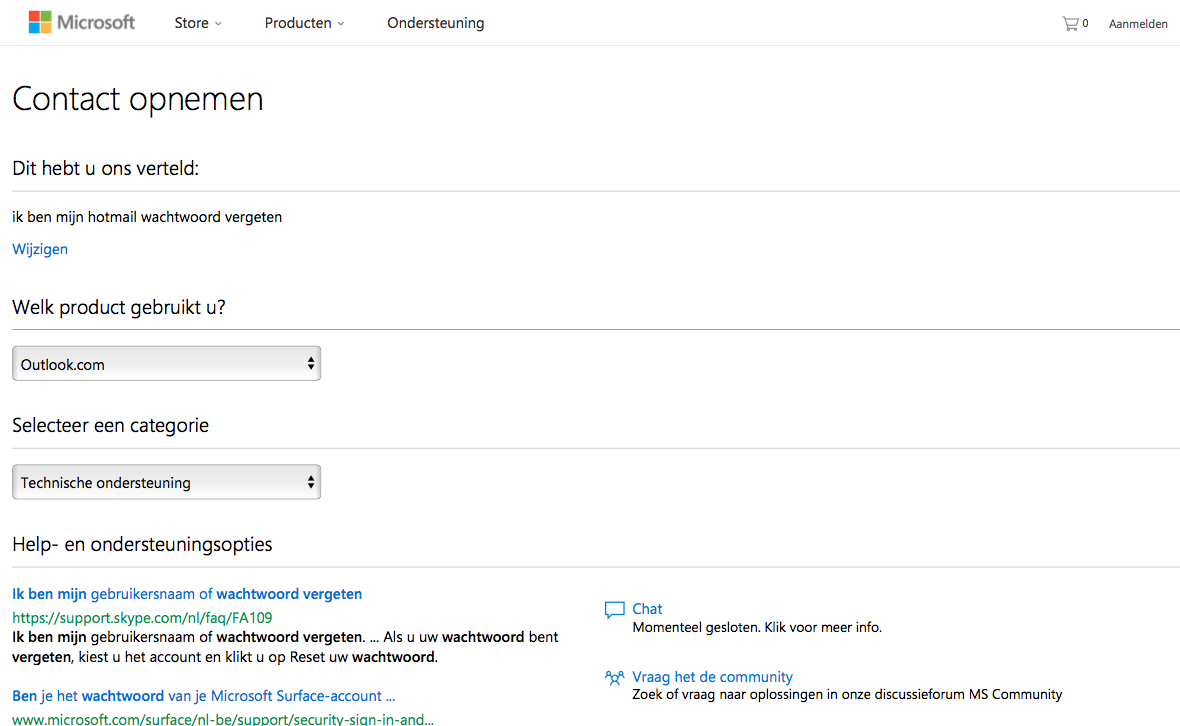Click the MS Community discussieforum description text
Image resolution: width=1180 pixels, height=726 pixels.
[847, 694]
